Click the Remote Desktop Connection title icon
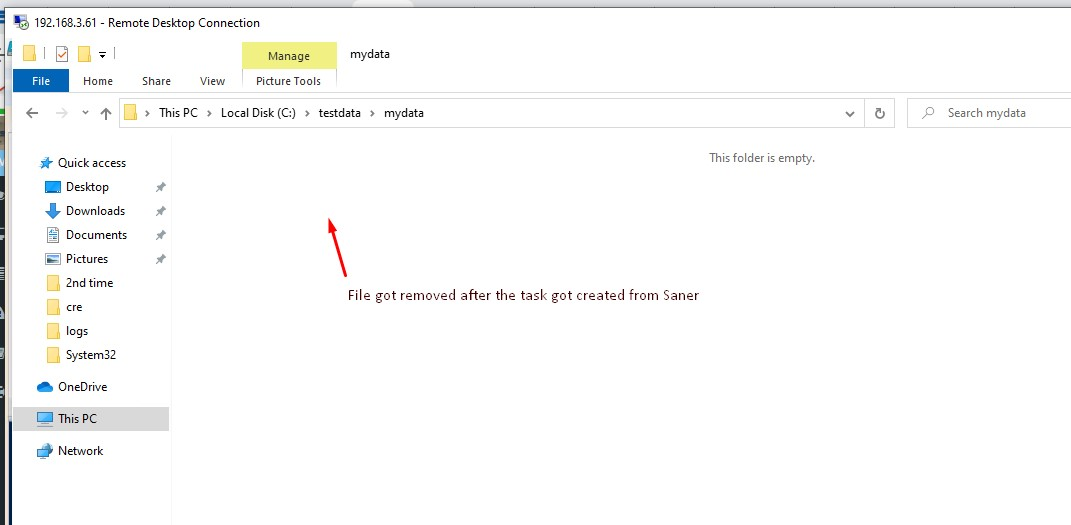 coord(21,23)
